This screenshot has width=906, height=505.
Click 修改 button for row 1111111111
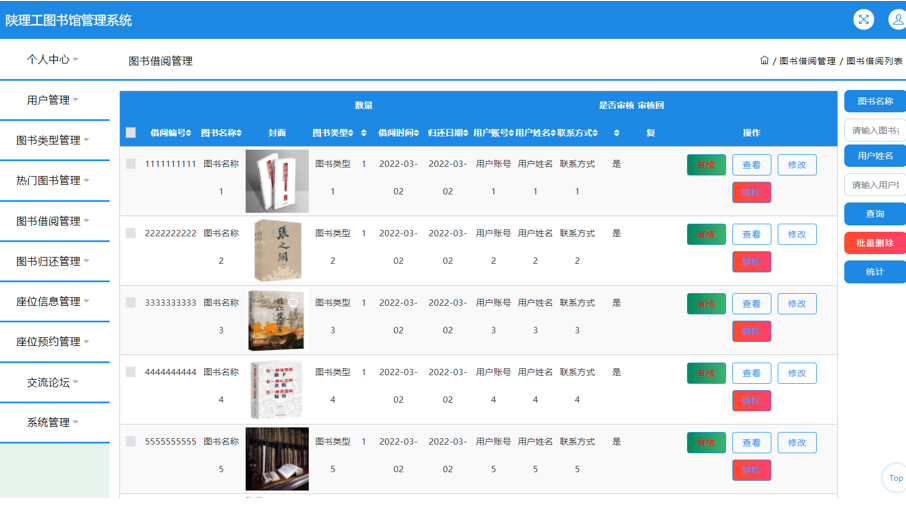tap(797, 165)
